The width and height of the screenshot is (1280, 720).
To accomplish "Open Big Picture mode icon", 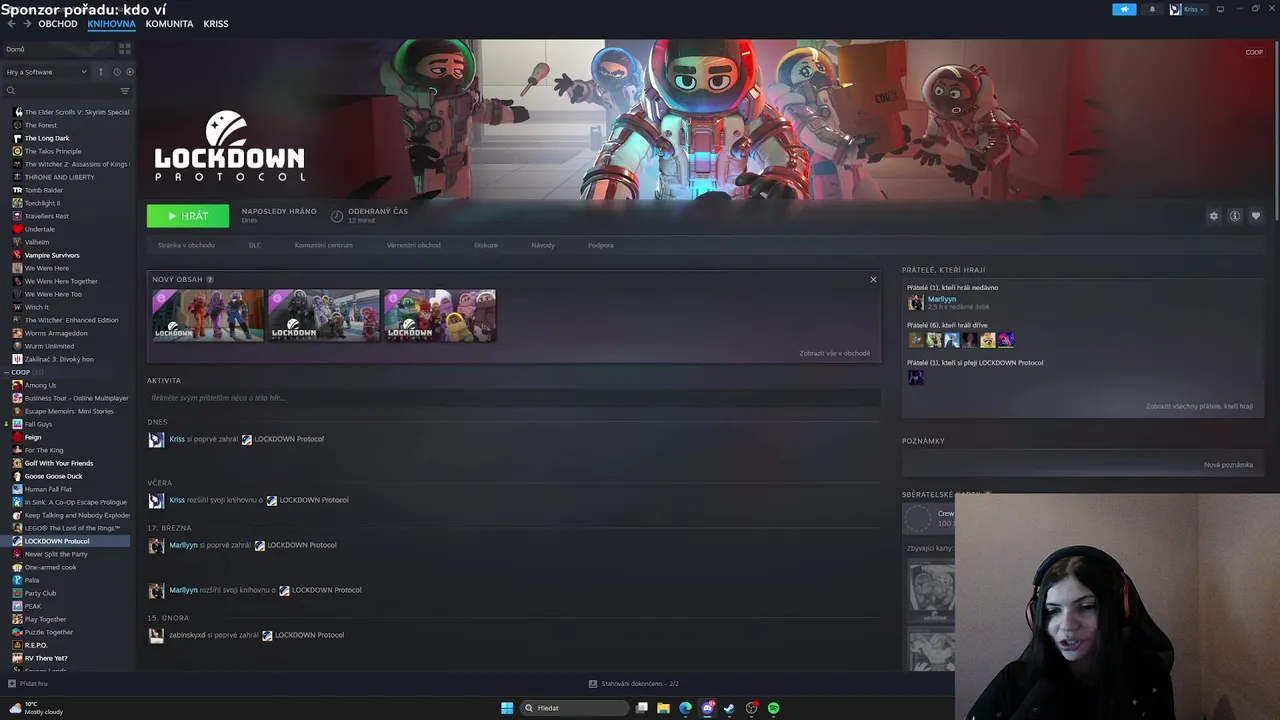I will tap(1220, 9).
